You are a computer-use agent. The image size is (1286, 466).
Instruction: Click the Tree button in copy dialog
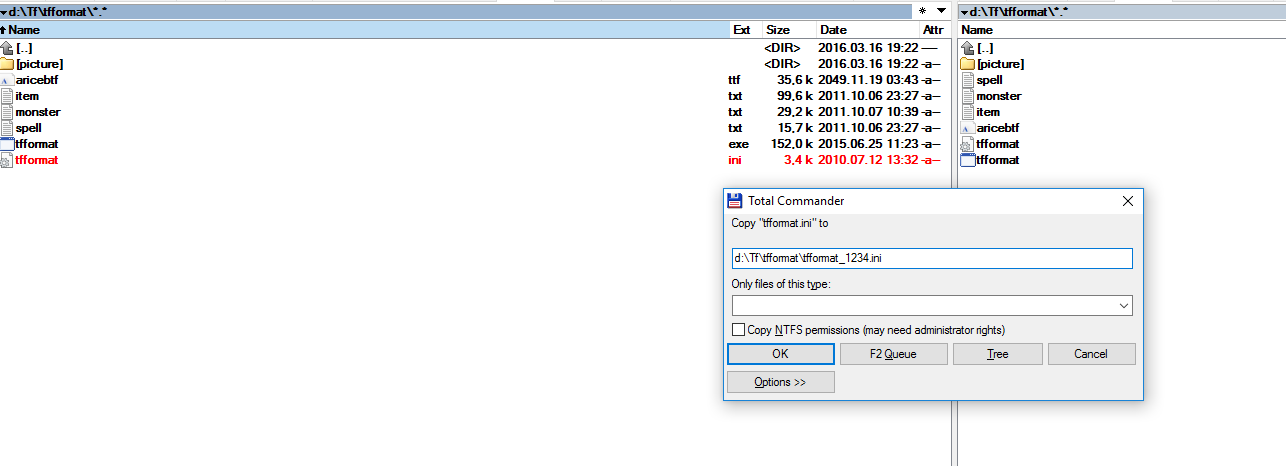(997, 354)
